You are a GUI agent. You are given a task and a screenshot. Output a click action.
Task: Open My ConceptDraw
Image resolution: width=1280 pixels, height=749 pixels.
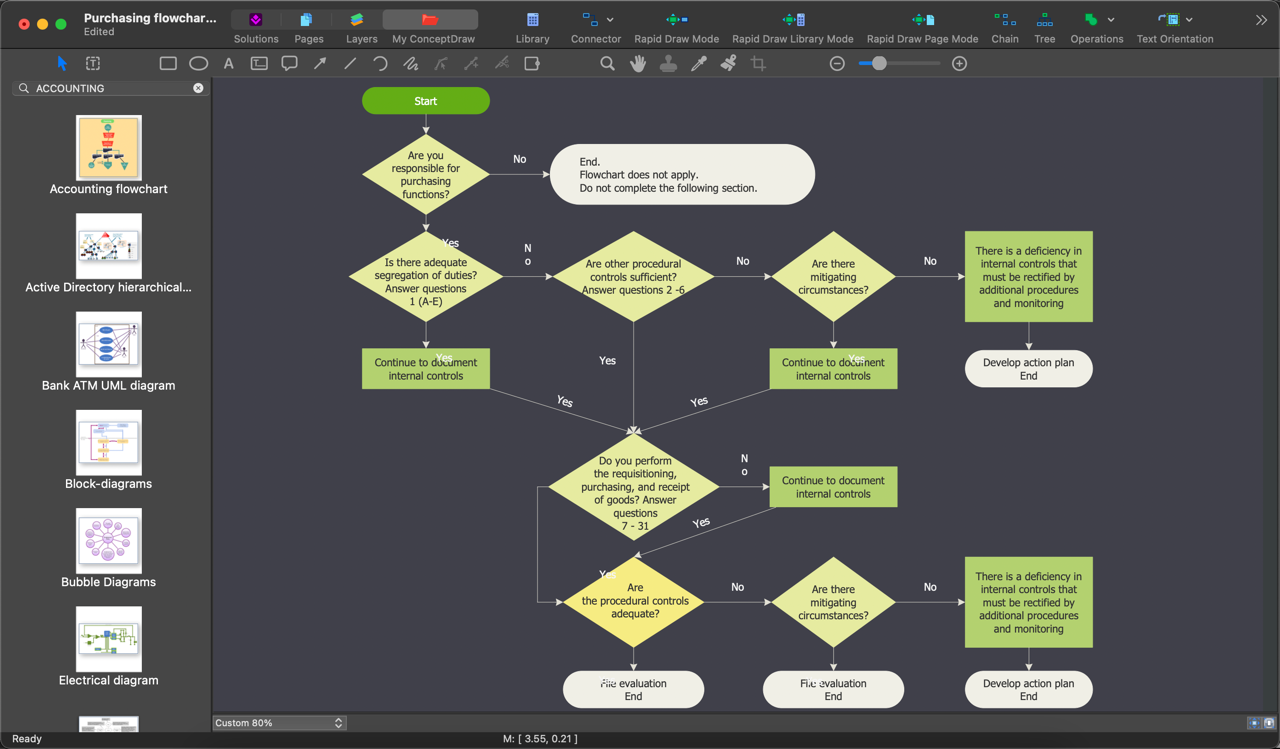point(429,26)
